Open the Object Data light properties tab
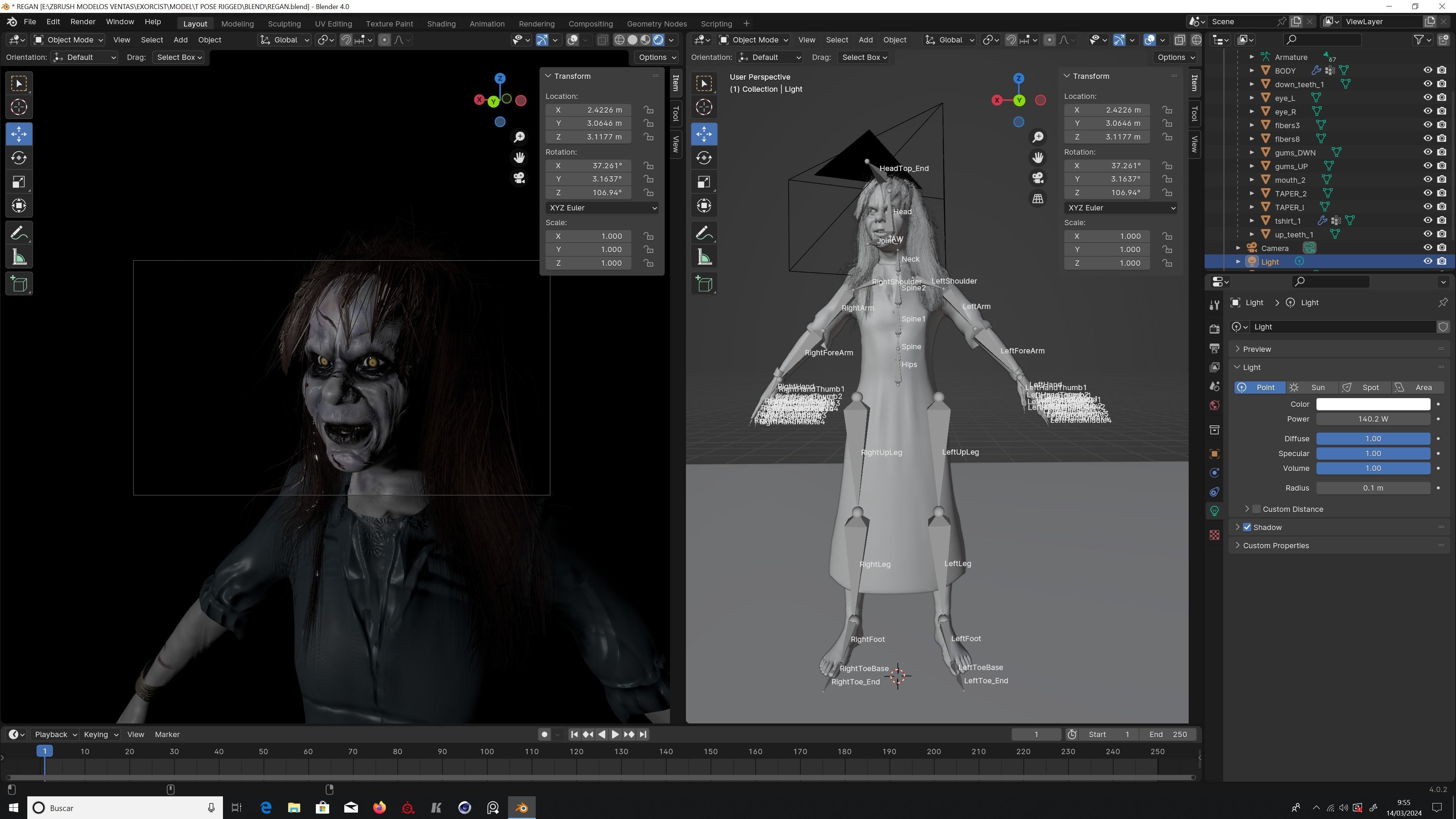Image resolution: width=1456 pixels, height=819 pixels. tap(1214, 511)
